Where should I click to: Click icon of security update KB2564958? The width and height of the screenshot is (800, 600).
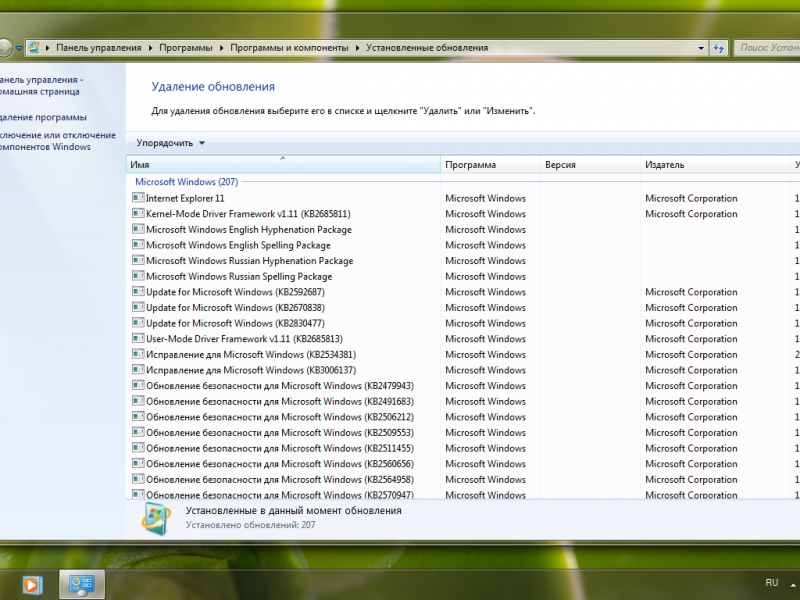[138, 479]
